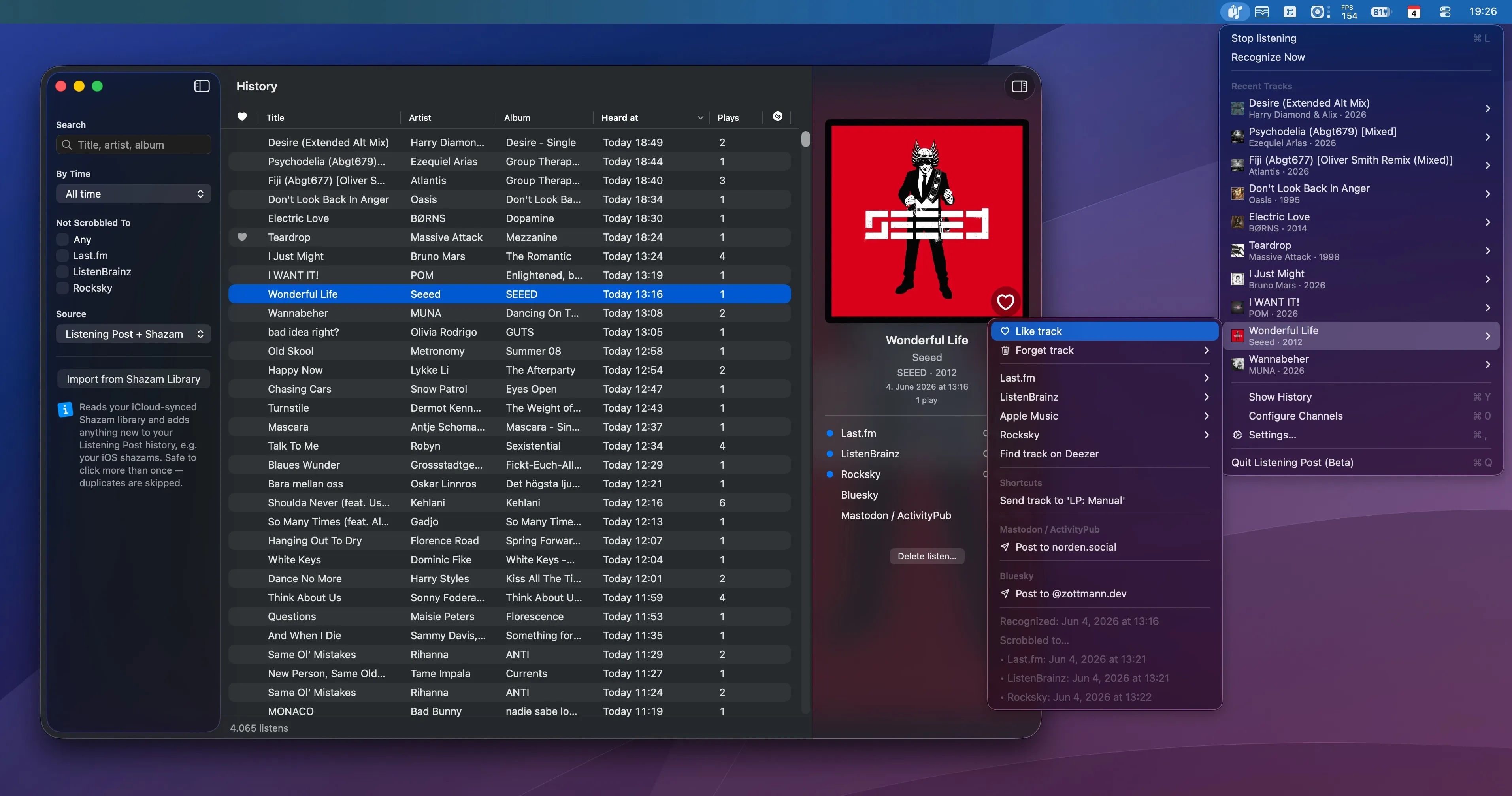Sort by the Album column header

coord(545,117)
